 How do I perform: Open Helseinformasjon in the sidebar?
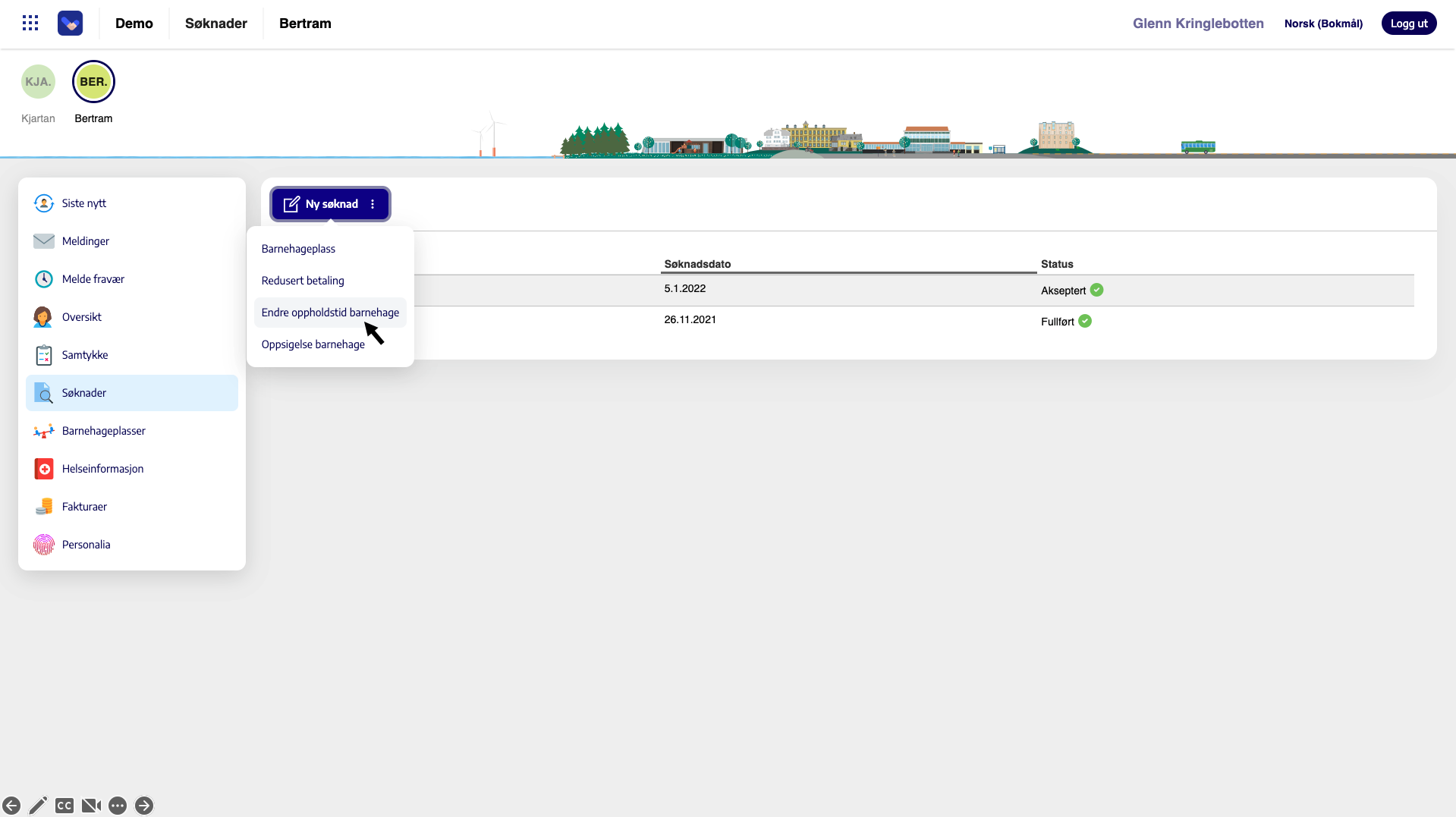(102, 469)
